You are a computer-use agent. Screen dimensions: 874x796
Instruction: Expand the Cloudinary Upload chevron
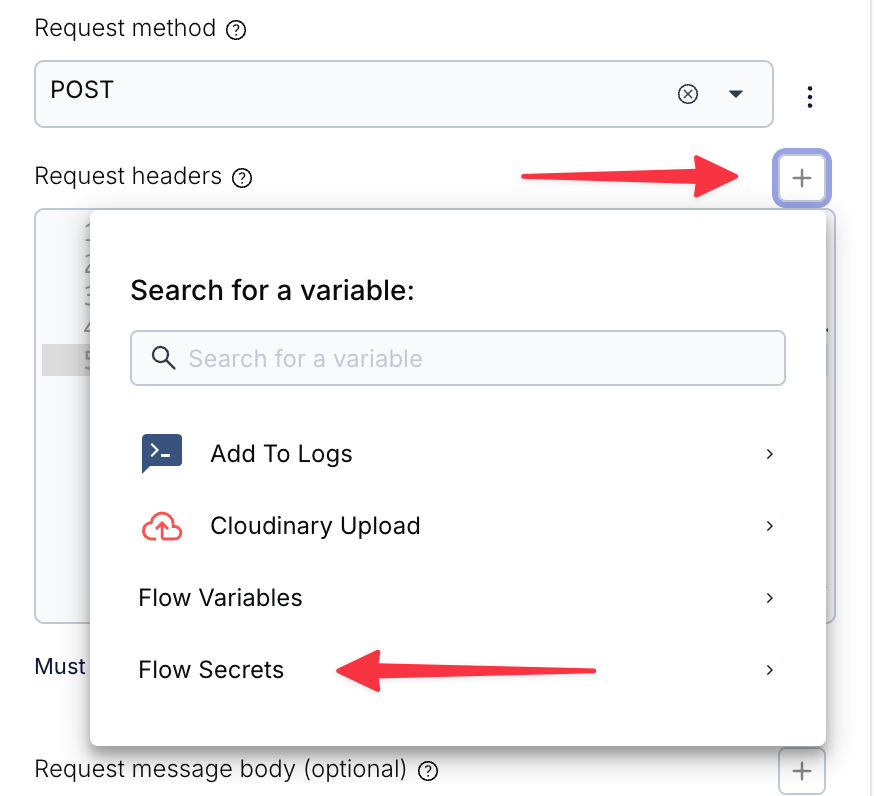point(769,526)
